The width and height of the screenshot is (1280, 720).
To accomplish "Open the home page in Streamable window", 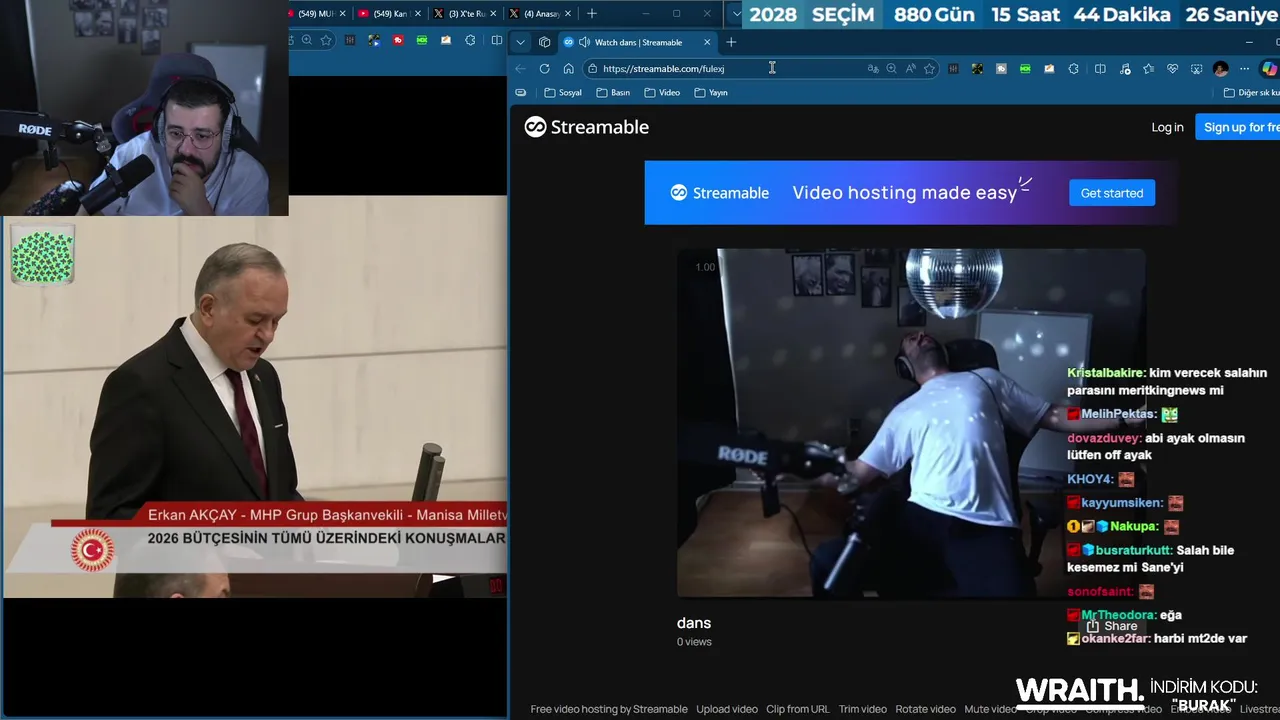I will click(568, 69).
